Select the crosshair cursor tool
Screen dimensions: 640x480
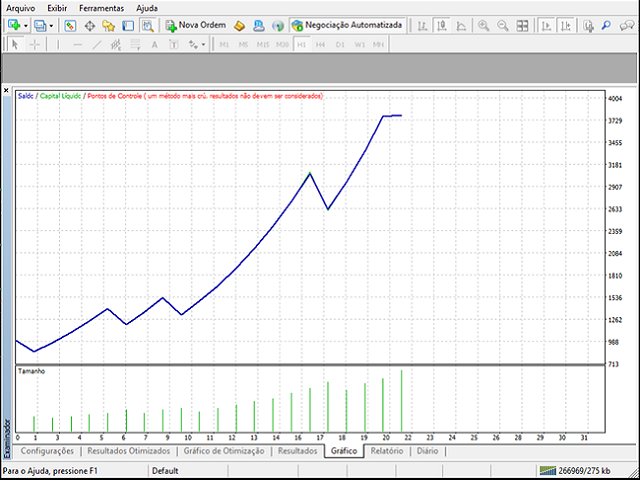34,44
